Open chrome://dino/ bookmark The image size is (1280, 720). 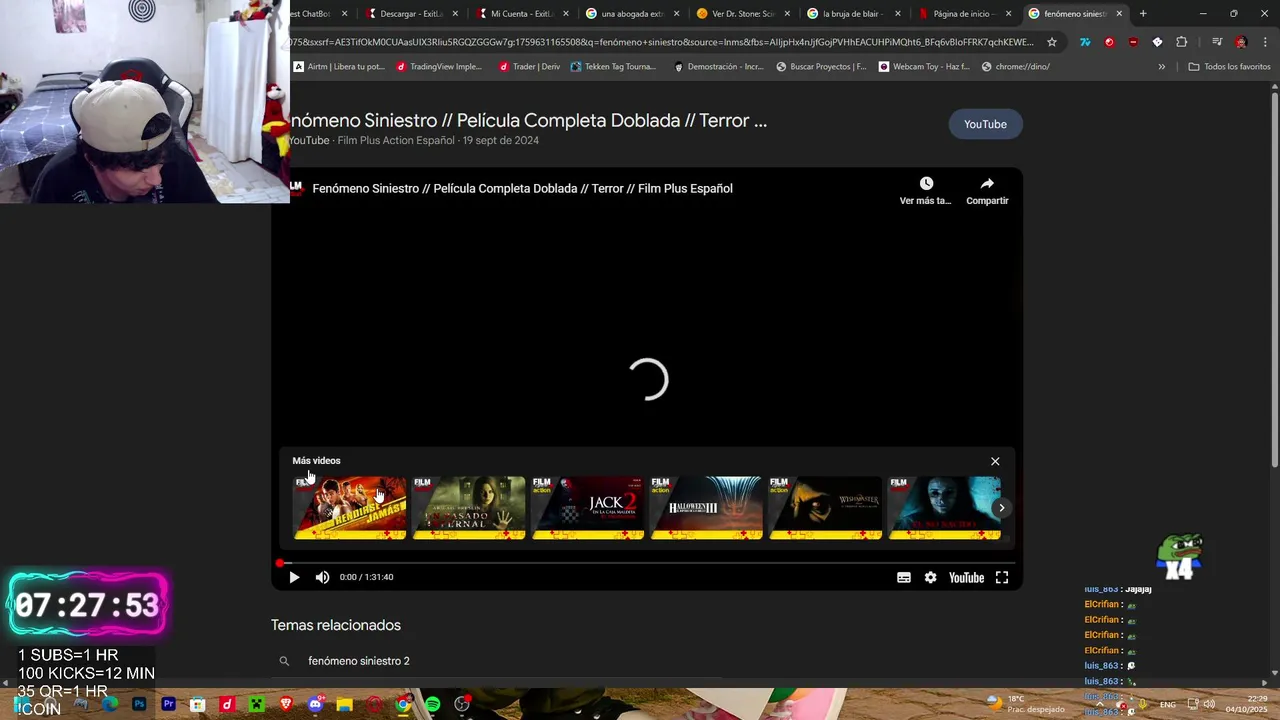coord(1016,67)
